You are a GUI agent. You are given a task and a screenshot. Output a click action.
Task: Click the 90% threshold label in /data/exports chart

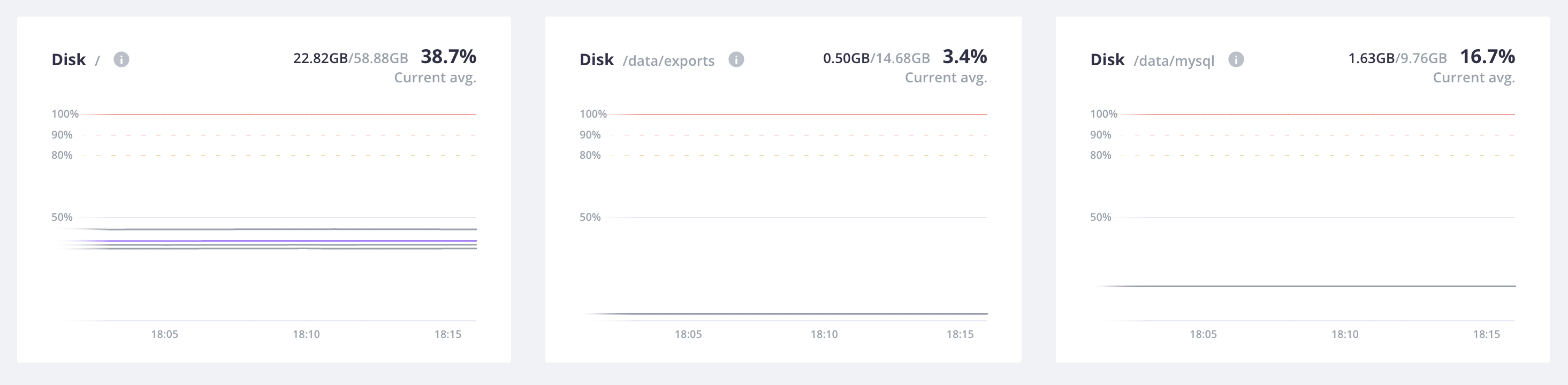point(590,134)
